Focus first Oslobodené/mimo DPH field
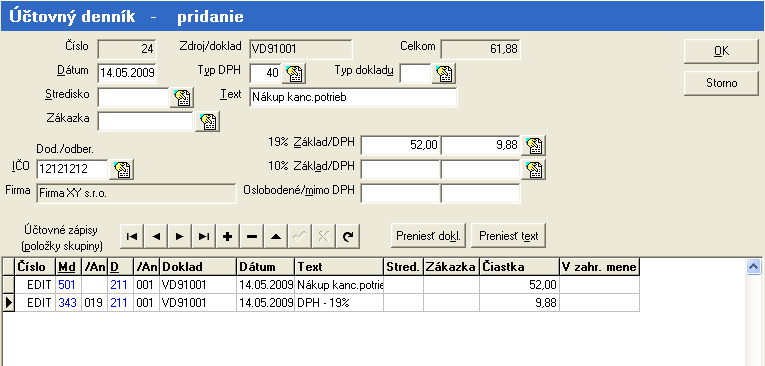This screenshot has height=366, width=765. [400, 193]
